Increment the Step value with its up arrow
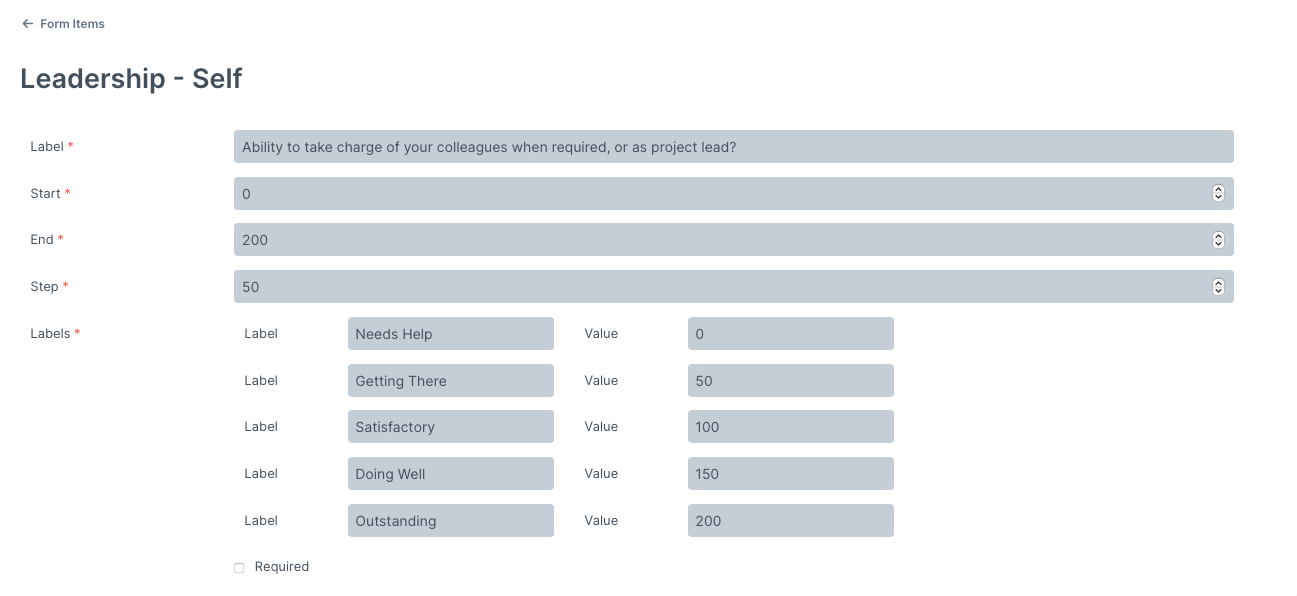 tap(1218, 282)
